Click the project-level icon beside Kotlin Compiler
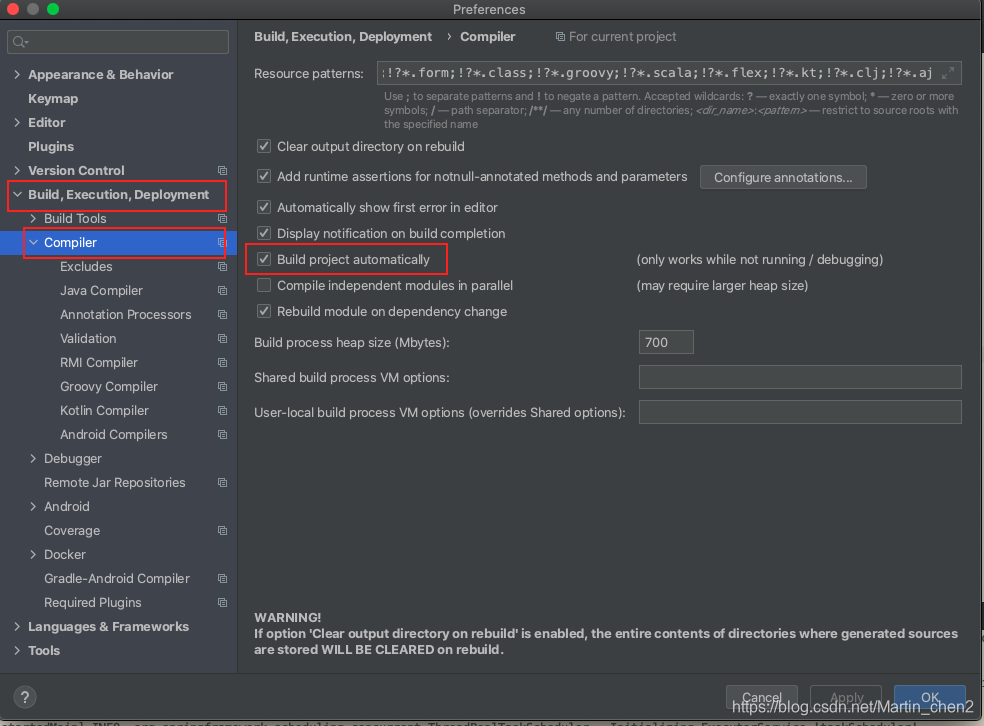 click(222, 410)
